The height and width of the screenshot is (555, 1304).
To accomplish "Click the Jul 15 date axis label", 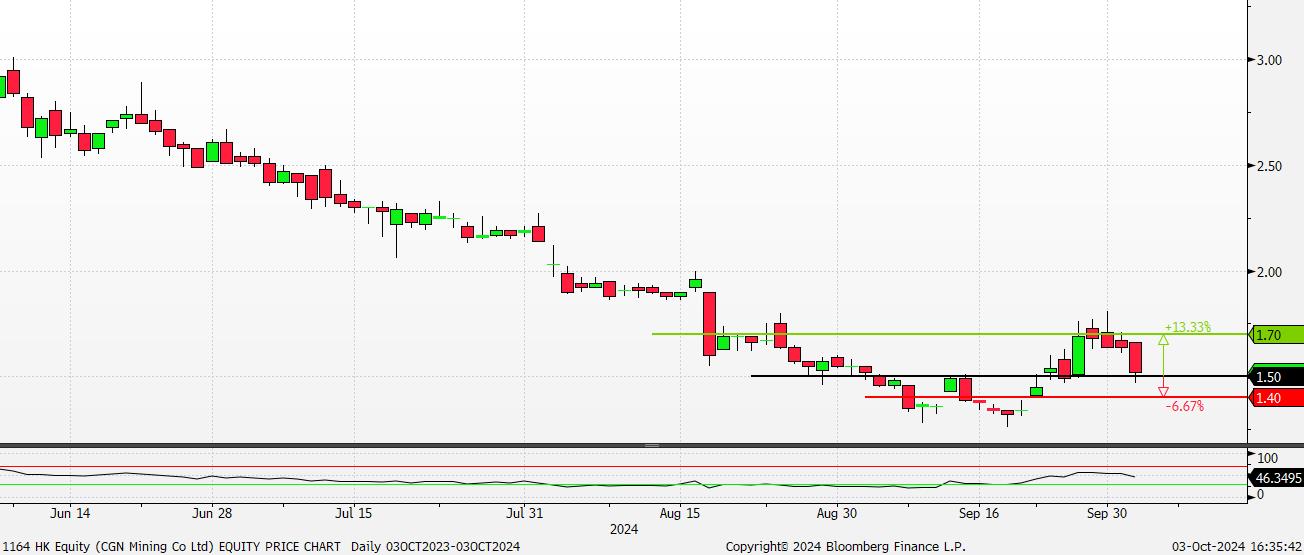I will (x=354, y=513).
